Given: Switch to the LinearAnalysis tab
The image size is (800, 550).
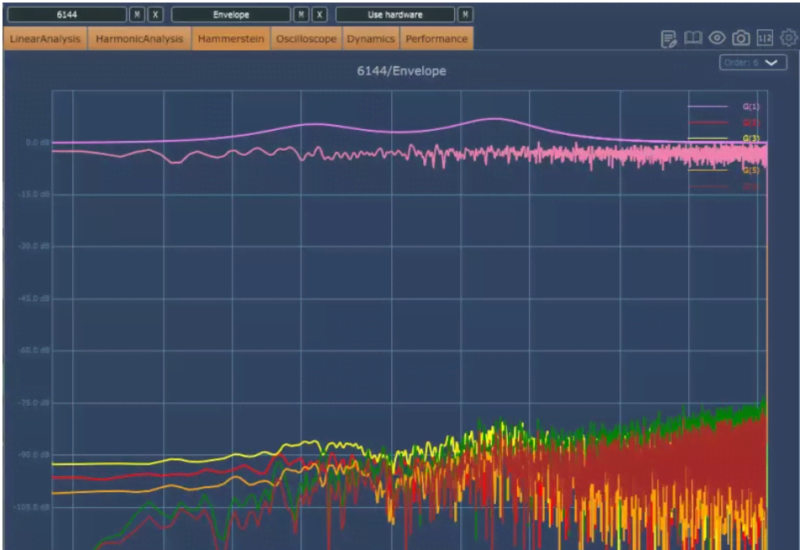Looking at the screenshot, I should point(46,39).
